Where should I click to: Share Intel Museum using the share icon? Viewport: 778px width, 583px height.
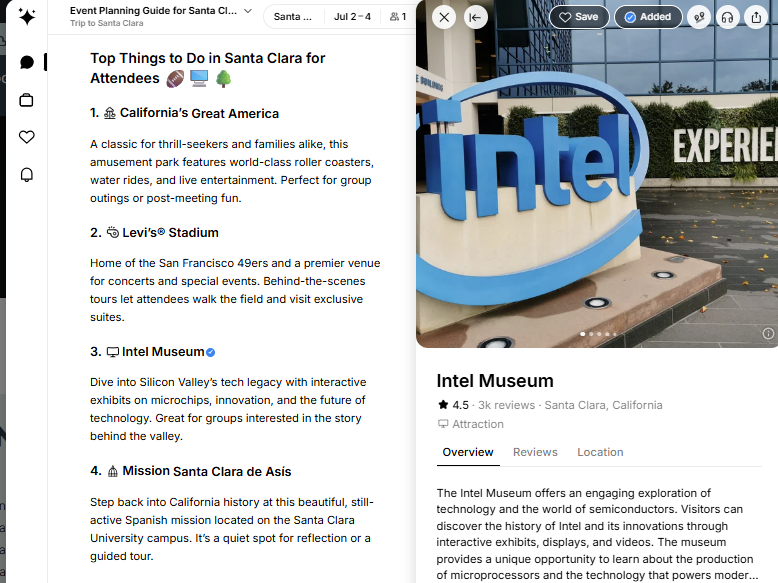pos(756,17)
